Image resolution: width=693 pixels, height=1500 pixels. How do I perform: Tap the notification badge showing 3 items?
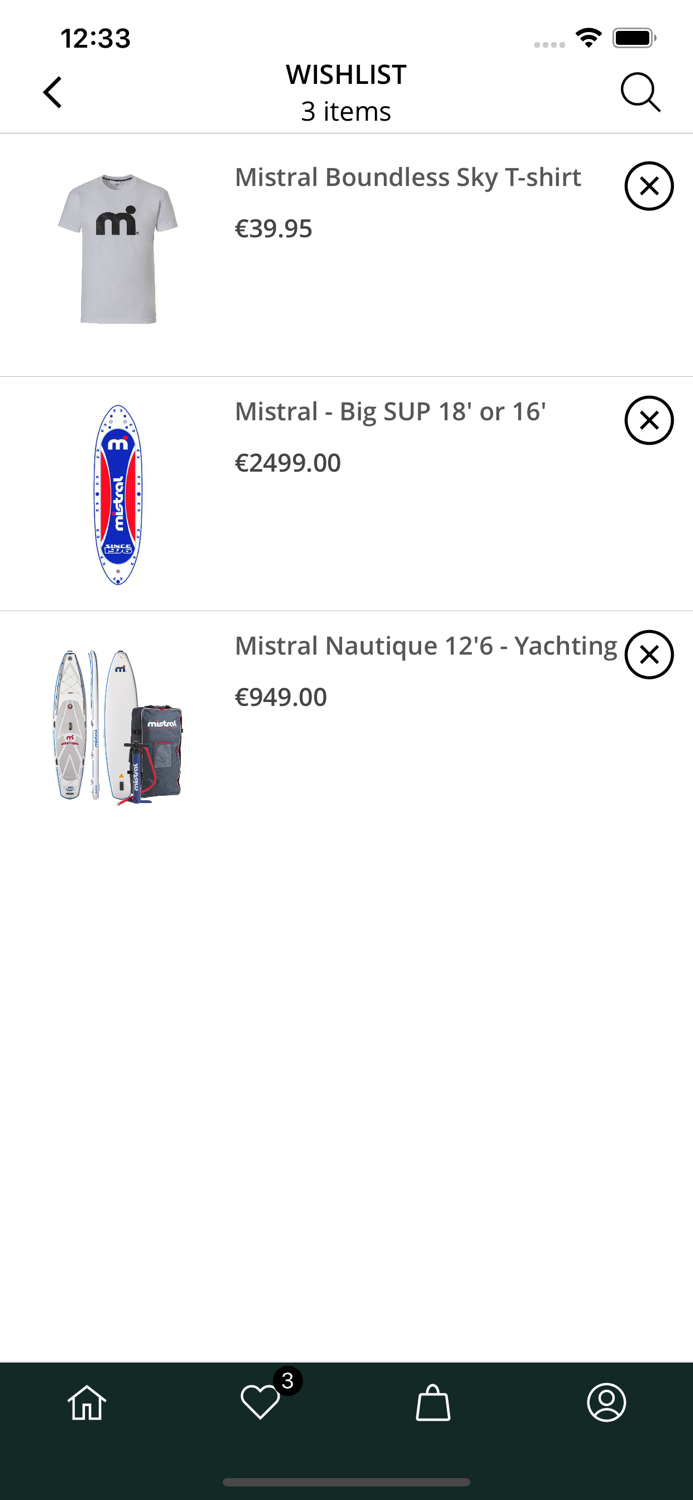286,1381
